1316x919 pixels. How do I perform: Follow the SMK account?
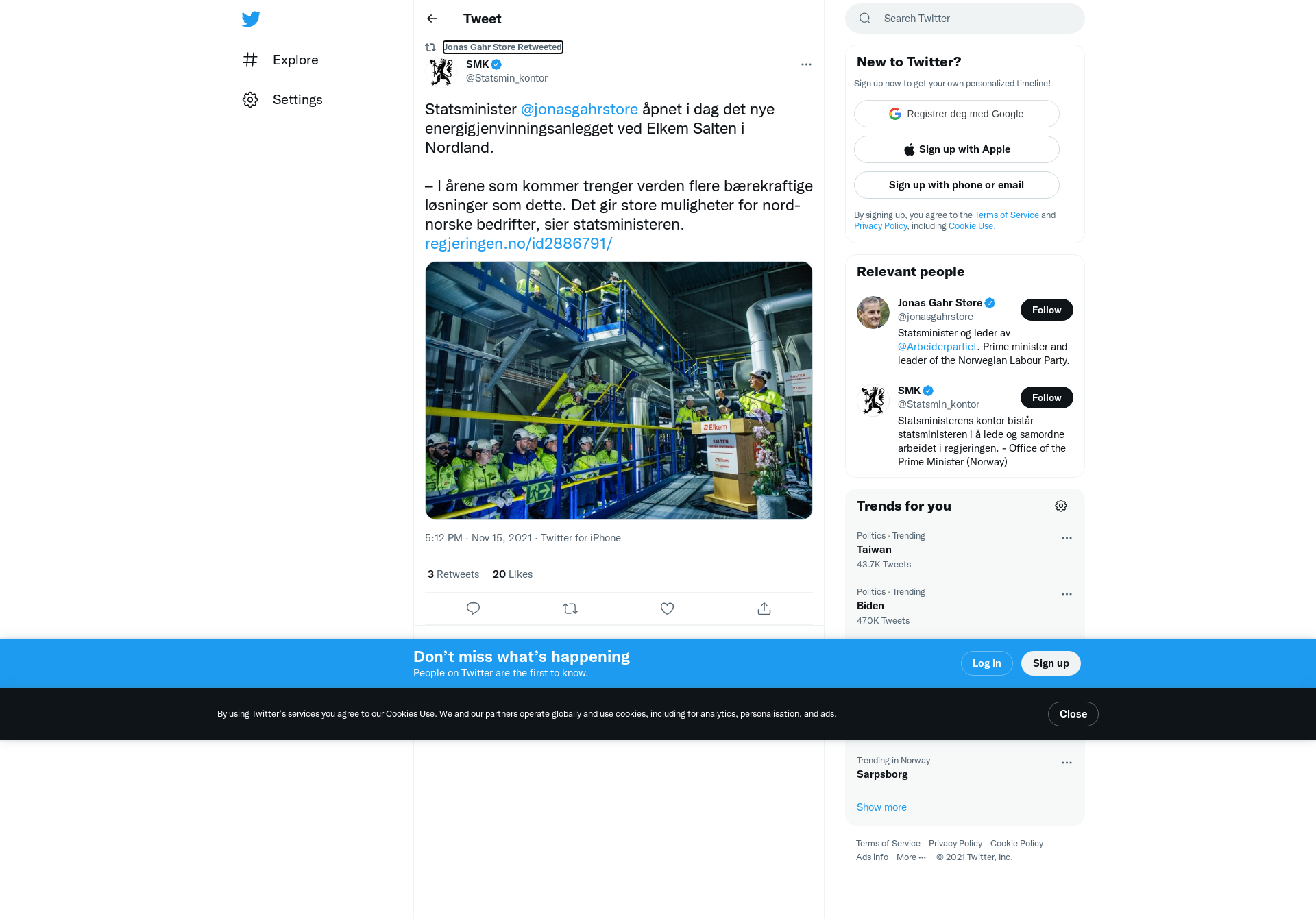[x=1047, y=397]
